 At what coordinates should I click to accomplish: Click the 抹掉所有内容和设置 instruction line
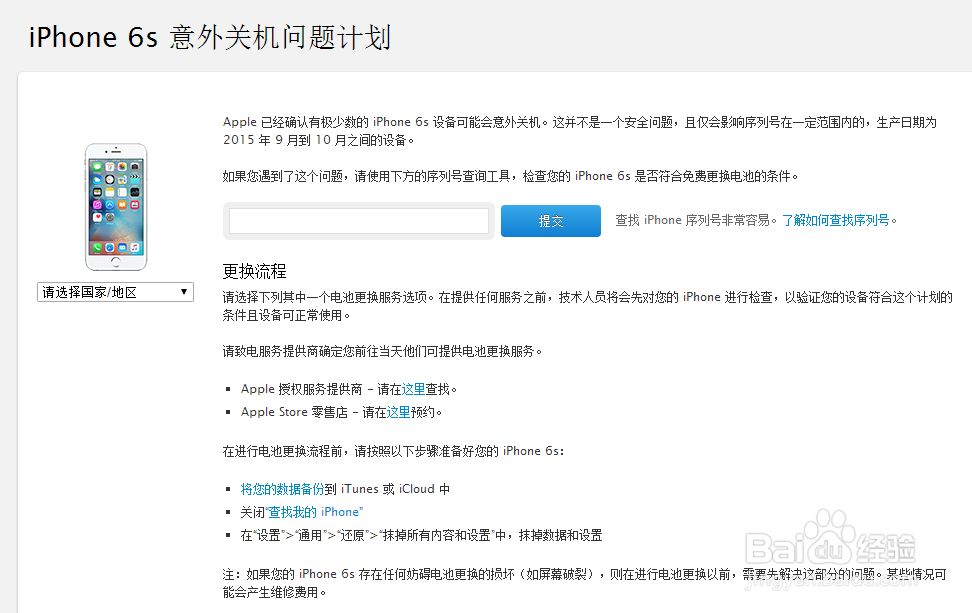[x=422, y=535]
